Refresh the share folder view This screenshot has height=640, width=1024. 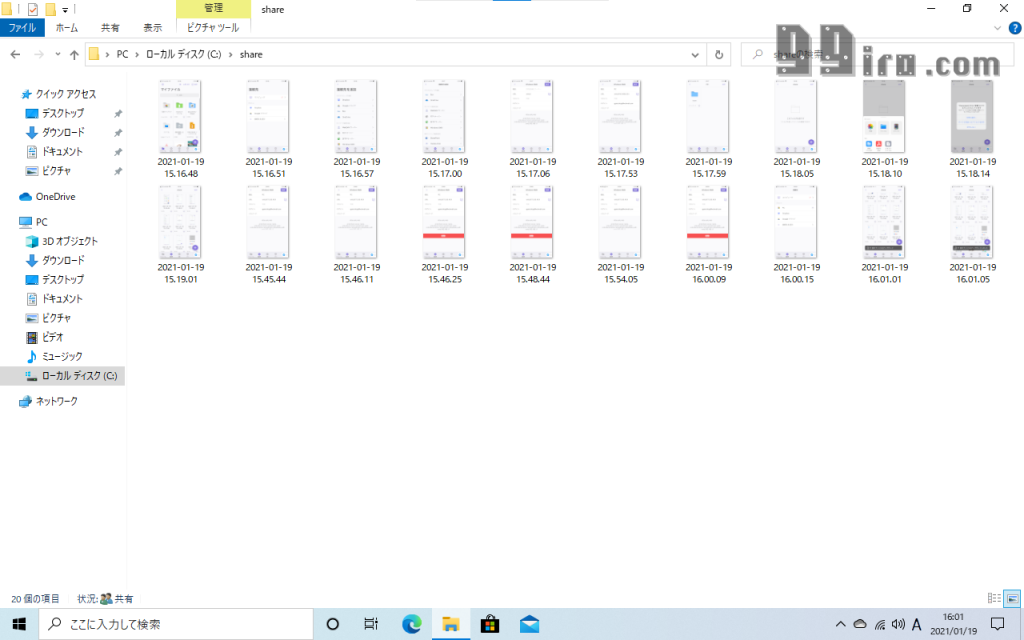[719, 54]
